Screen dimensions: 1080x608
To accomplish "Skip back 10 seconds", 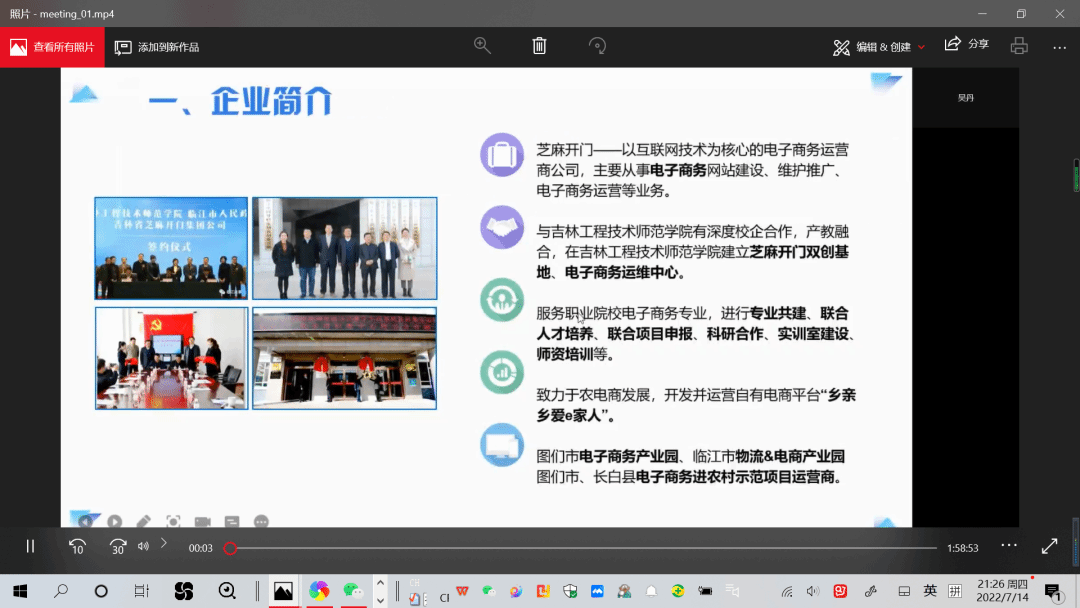I will click(77, 546).
